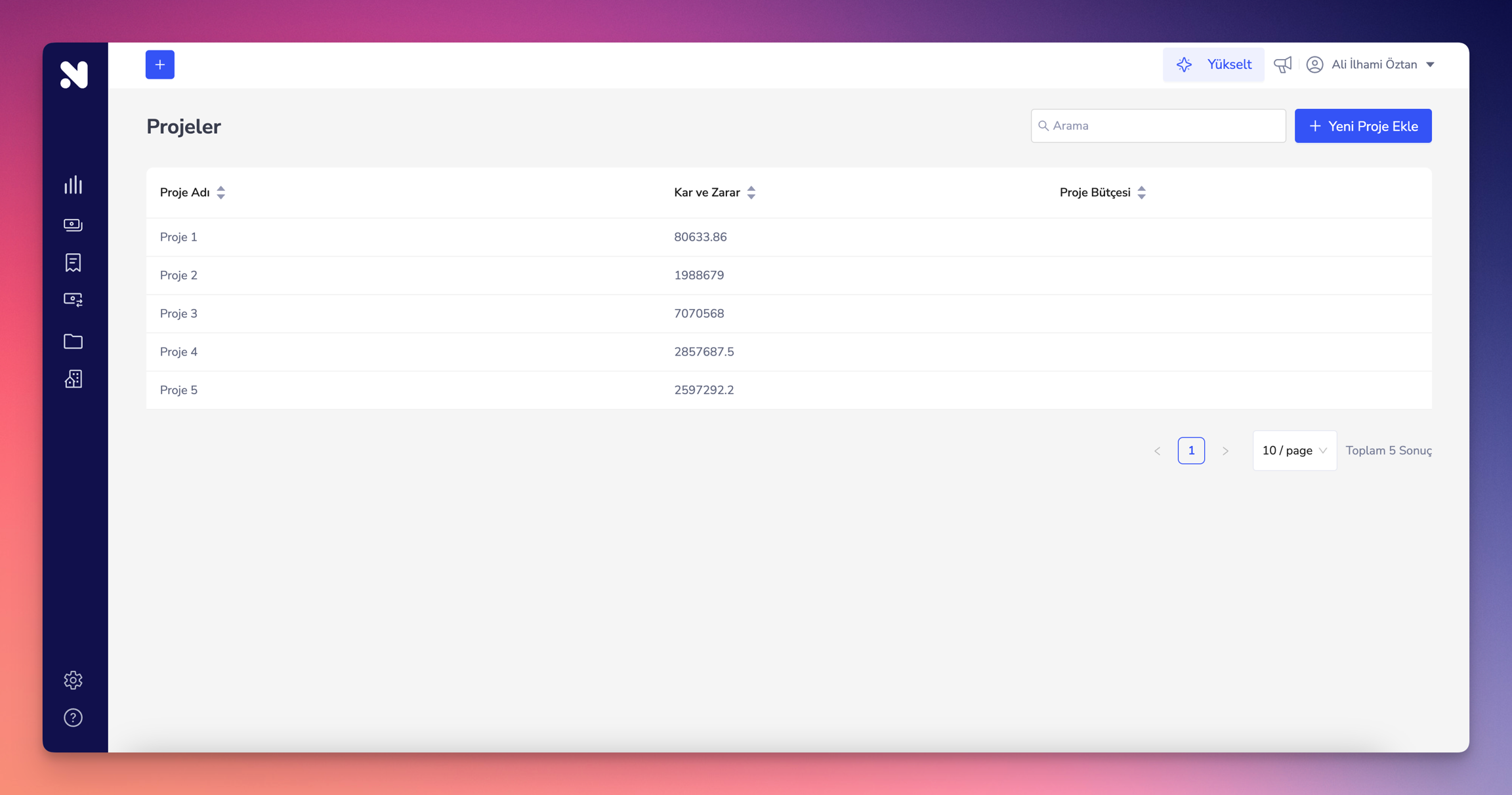Open the bar chart dashboard icon
Screen dimensions: 1512x795
coord(73,185)
